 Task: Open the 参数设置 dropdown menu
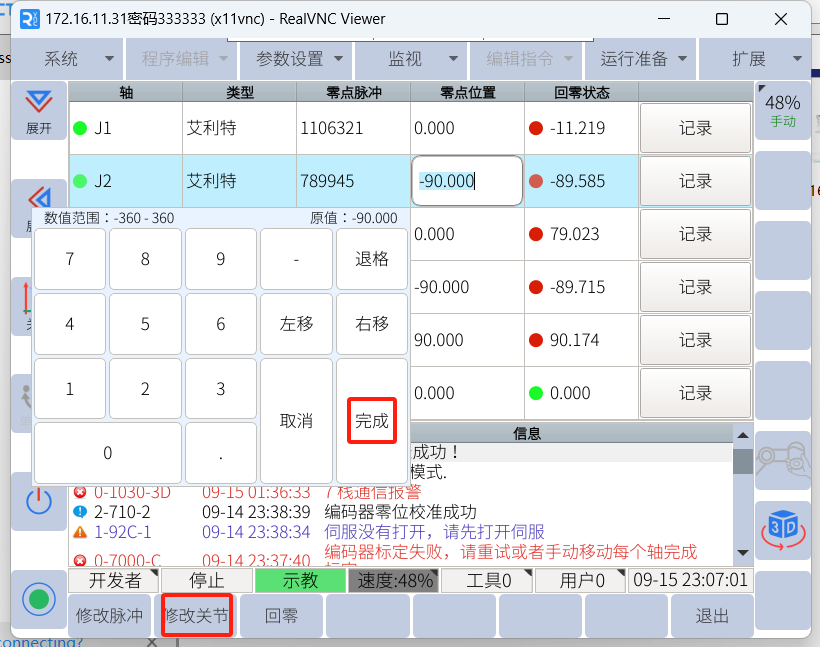pos(299,59)
